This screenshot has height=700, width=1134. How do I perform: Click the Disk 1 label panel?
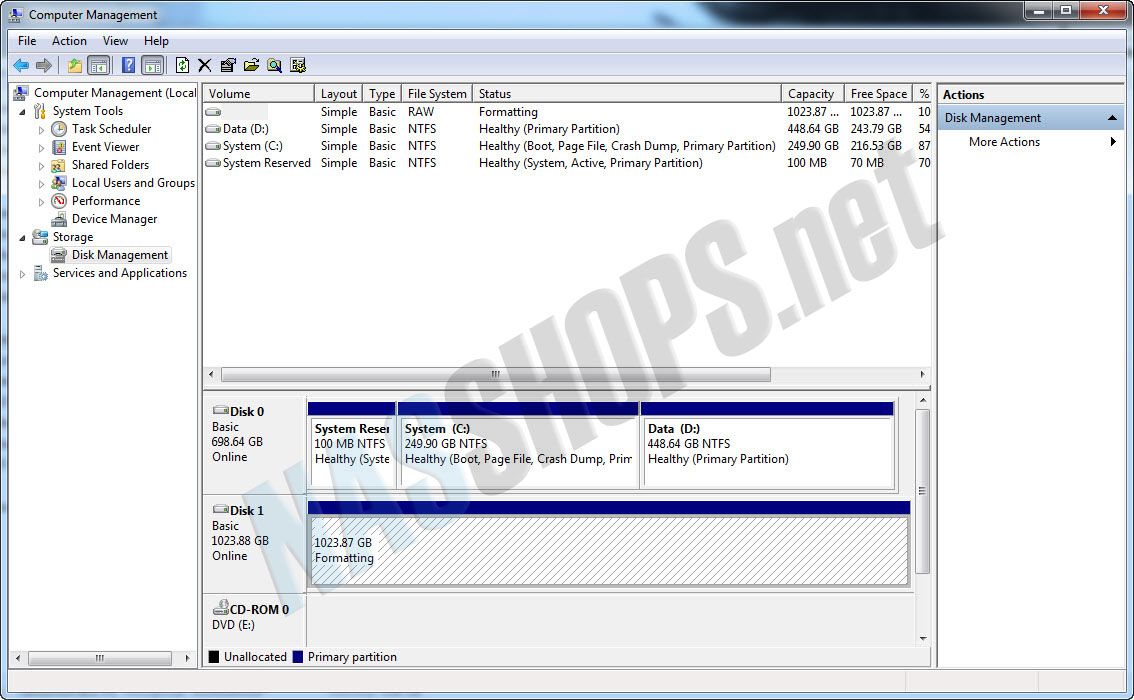coord(255,543)
